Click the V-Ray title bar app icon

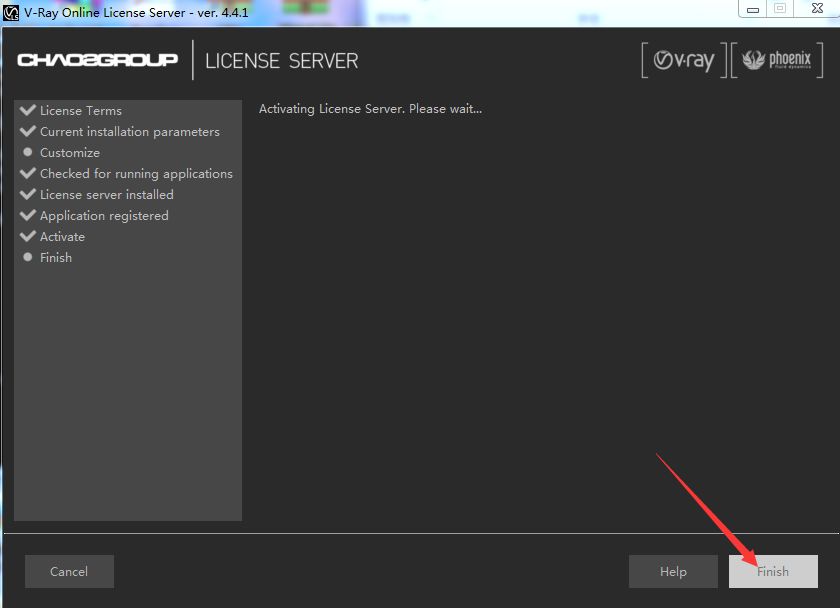coord(11,12)
